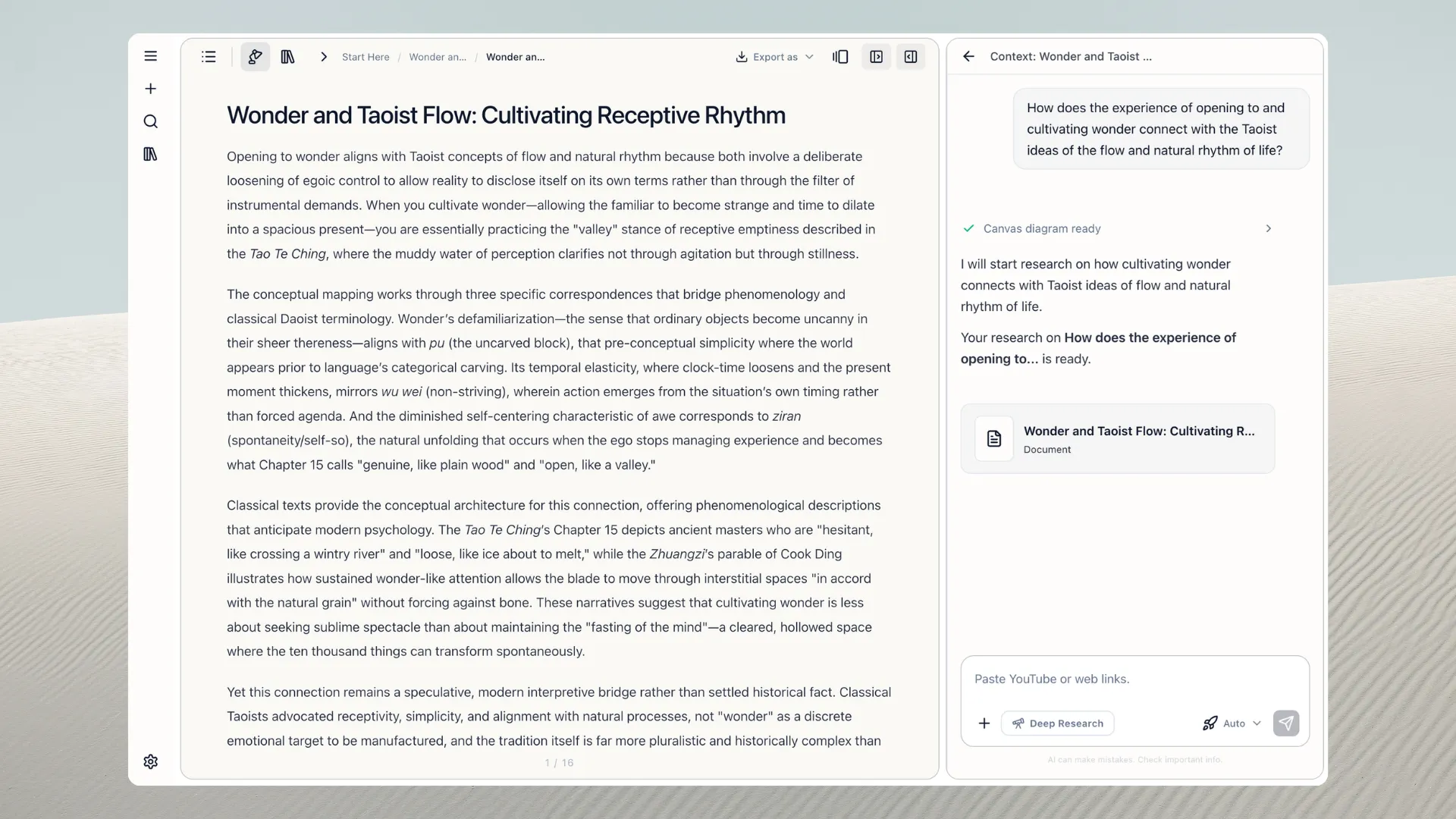Screen dimensions: 1456x819
Task: Open the middle 'Wonder an...' breadcrumb
Action: pyautogui.click(x=438, y=57)
